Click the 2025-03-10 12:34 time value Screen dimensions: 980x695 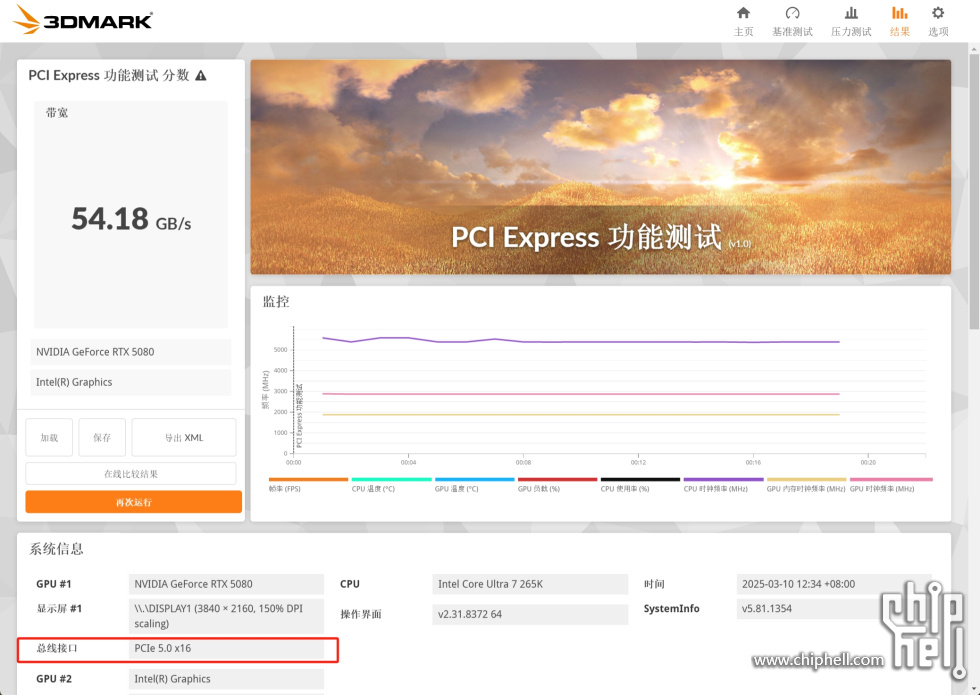834,584
